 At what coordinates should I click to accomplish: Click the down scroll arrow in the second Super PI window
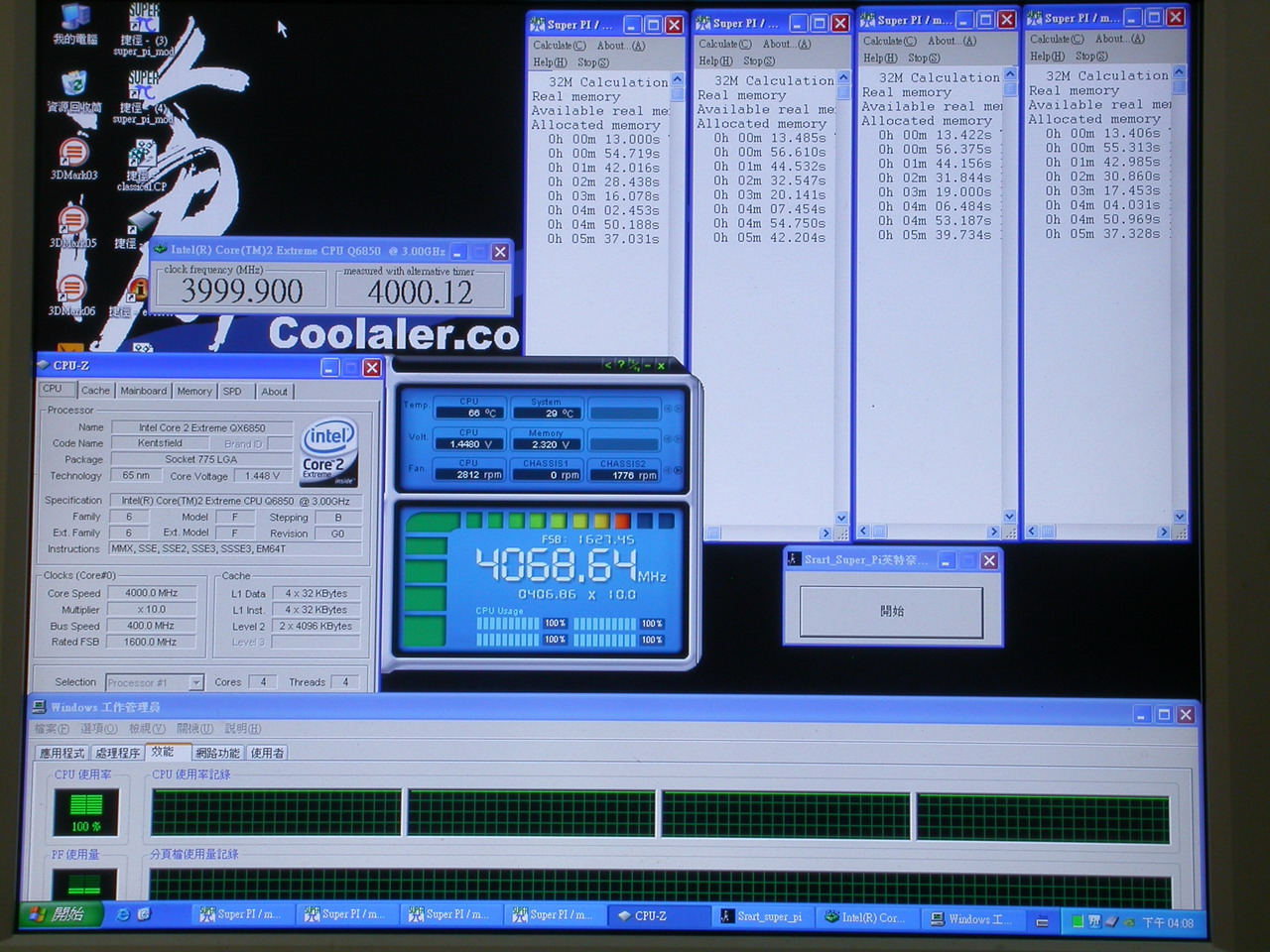842,518
